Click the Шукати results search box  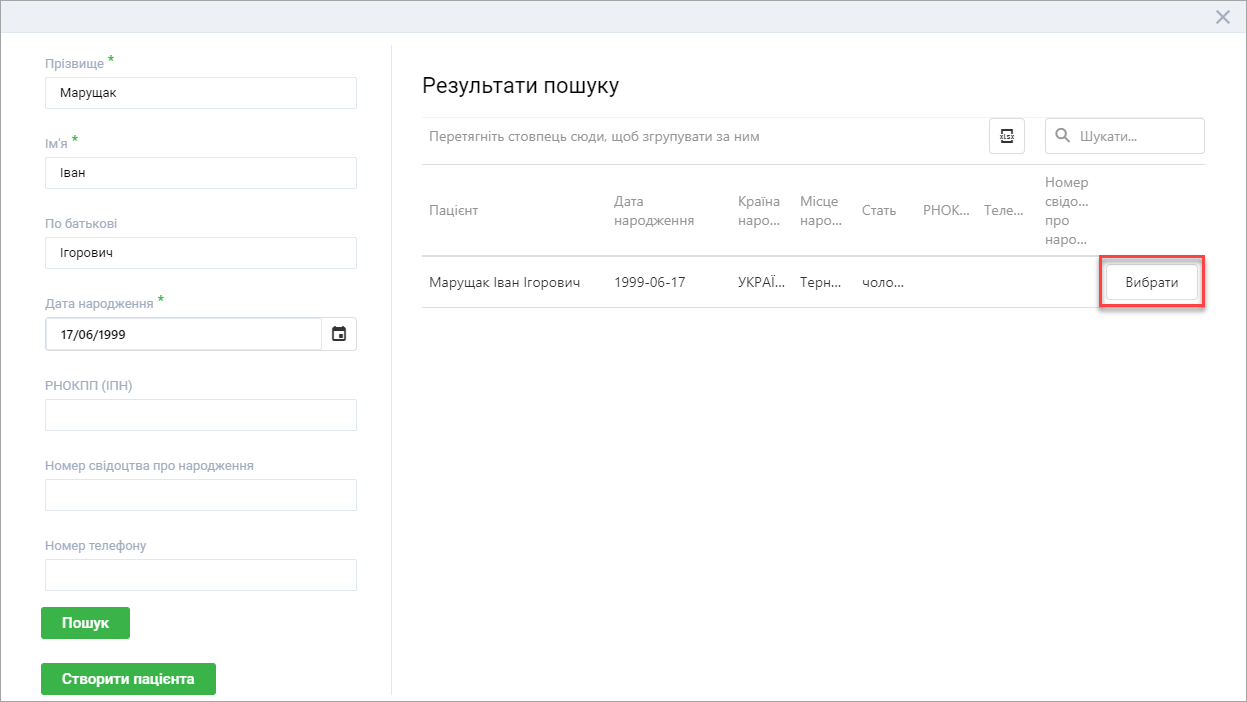coord(1125,136)
